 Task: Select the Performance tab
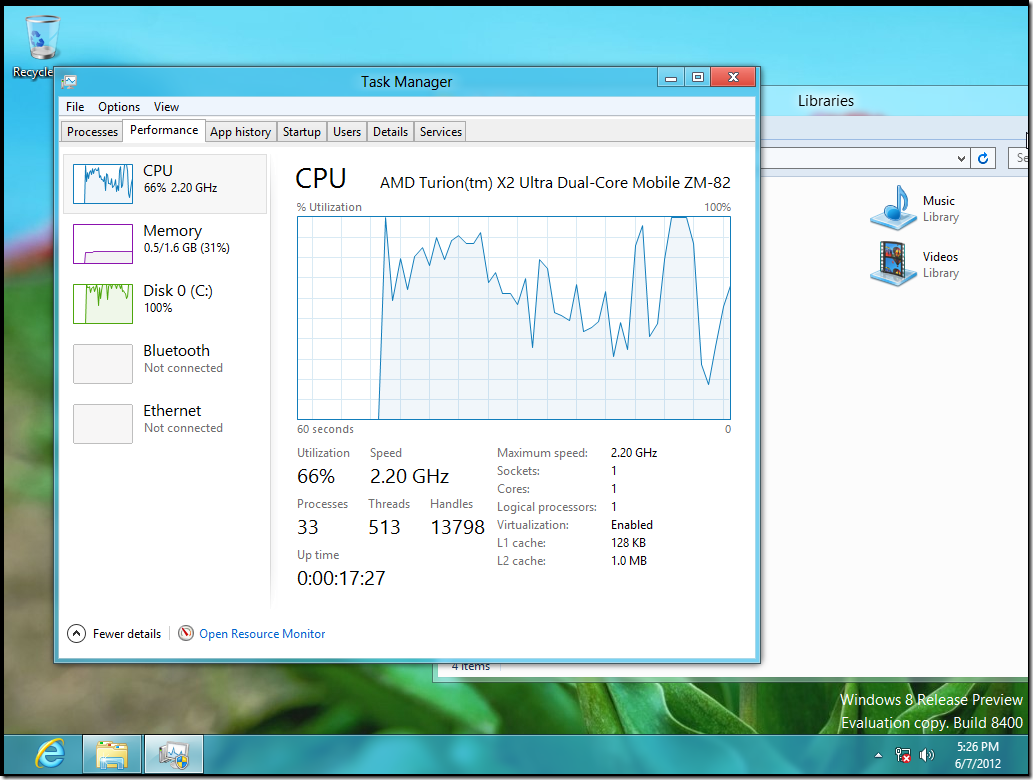pos(164,130)
